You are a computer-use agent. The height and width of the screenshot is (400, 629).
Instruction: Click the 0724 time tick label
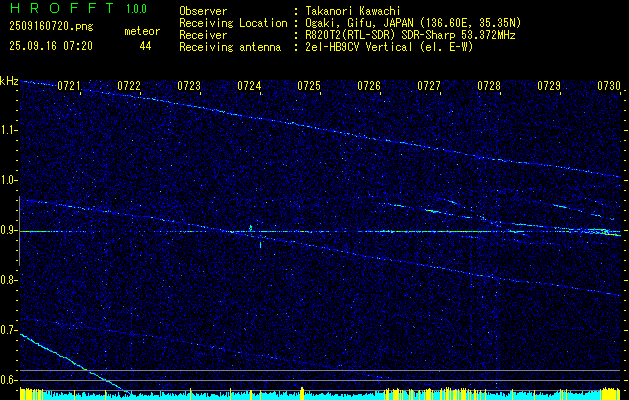(x=249, y=87)
